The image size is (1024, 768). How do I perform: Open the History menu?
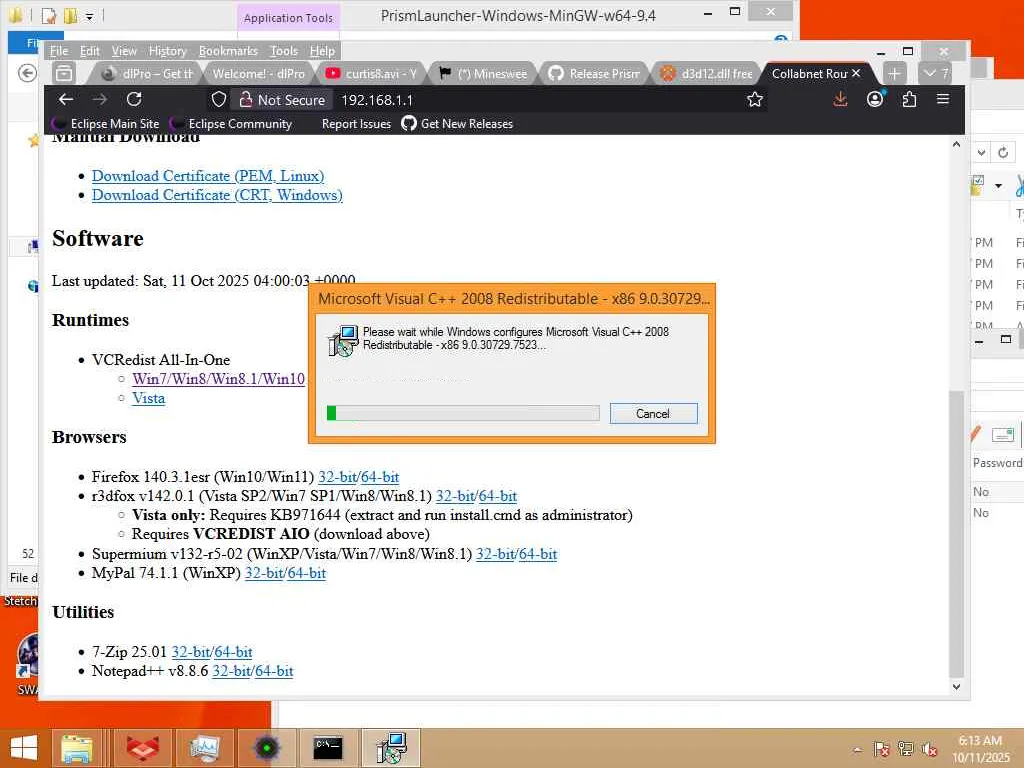click(x=167, y=51)
